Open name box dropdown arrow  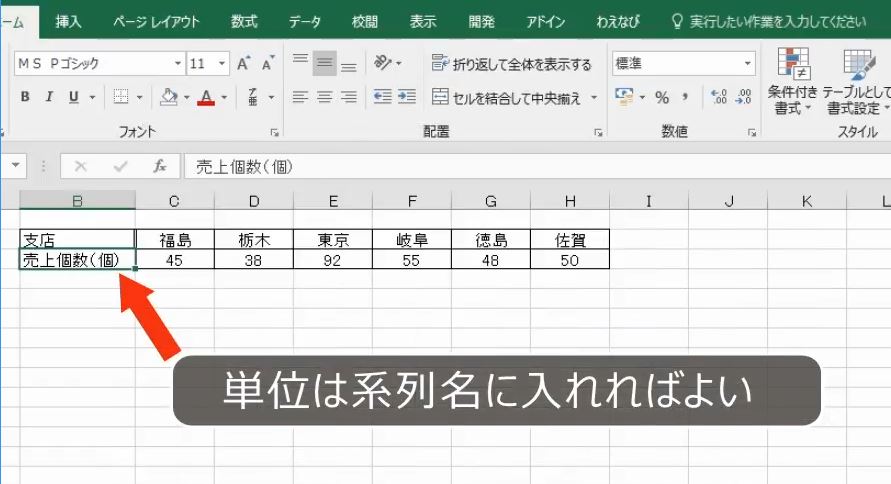[15, 166]
